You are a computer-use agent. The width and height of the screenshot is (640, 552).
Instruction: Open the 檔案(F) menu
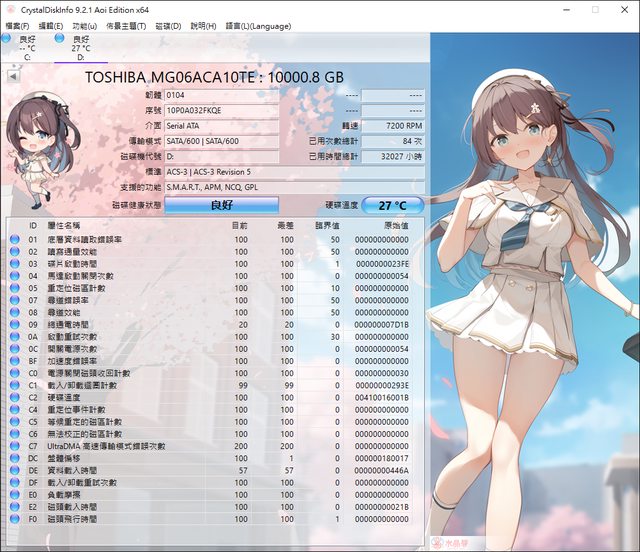point(17,25)
